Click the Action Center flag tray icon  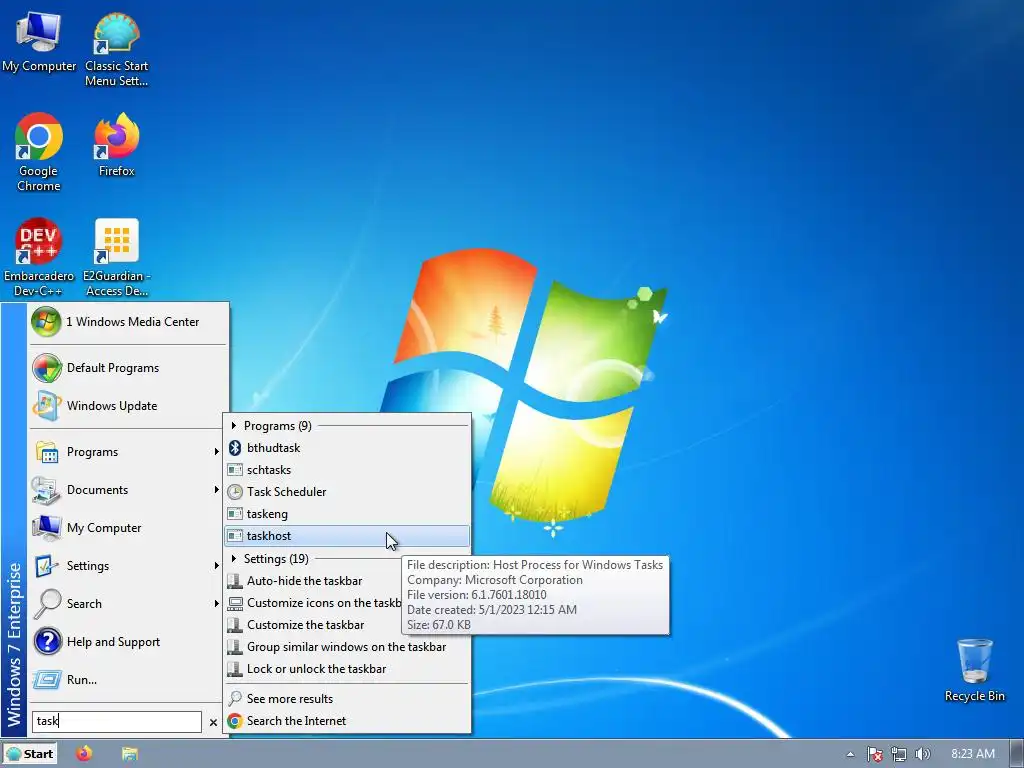click(x=874, y=754)
